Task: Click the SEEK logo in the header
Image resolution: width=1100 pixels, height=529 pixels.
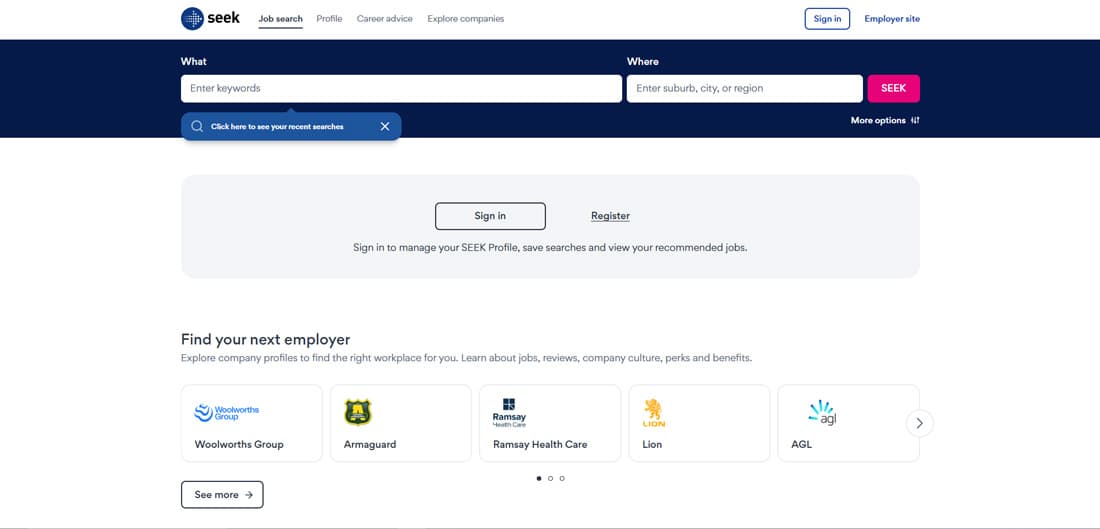Action: [x=210, y=19]
